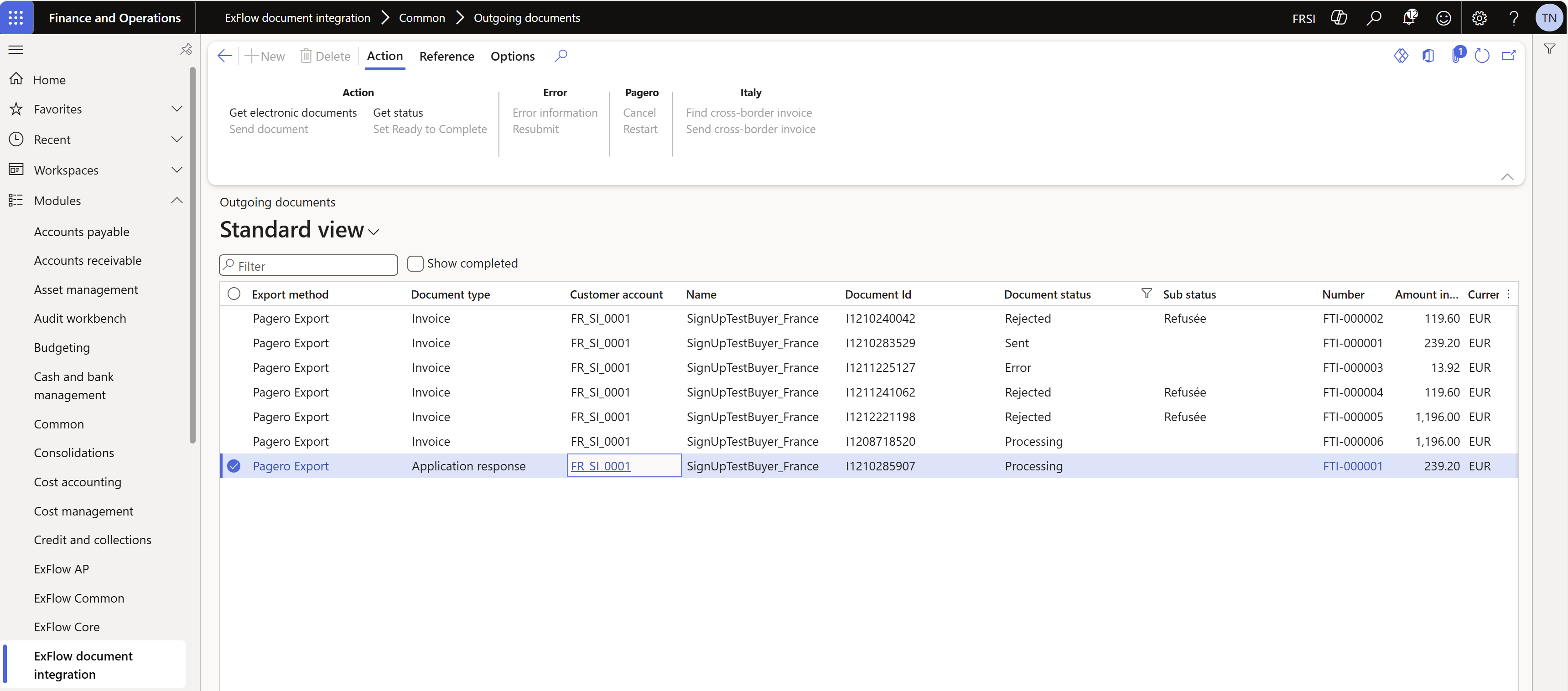This screenshot has width=1568, height=691.
Task: Expand the Recent section
Action: [177, 139]
